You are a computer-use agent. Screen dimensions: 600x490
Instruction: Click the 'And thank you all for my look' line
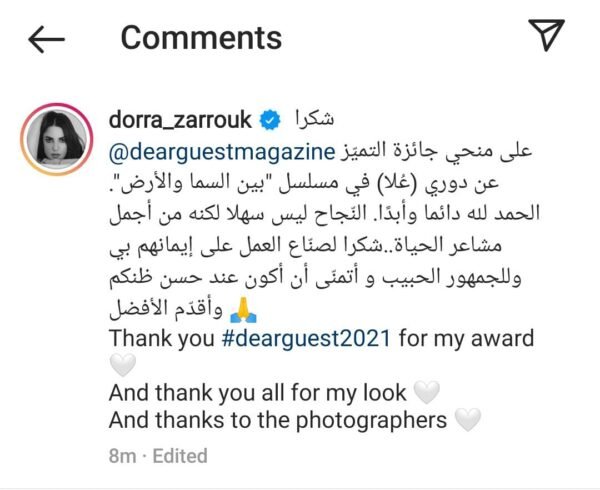[x=258, y=393]
